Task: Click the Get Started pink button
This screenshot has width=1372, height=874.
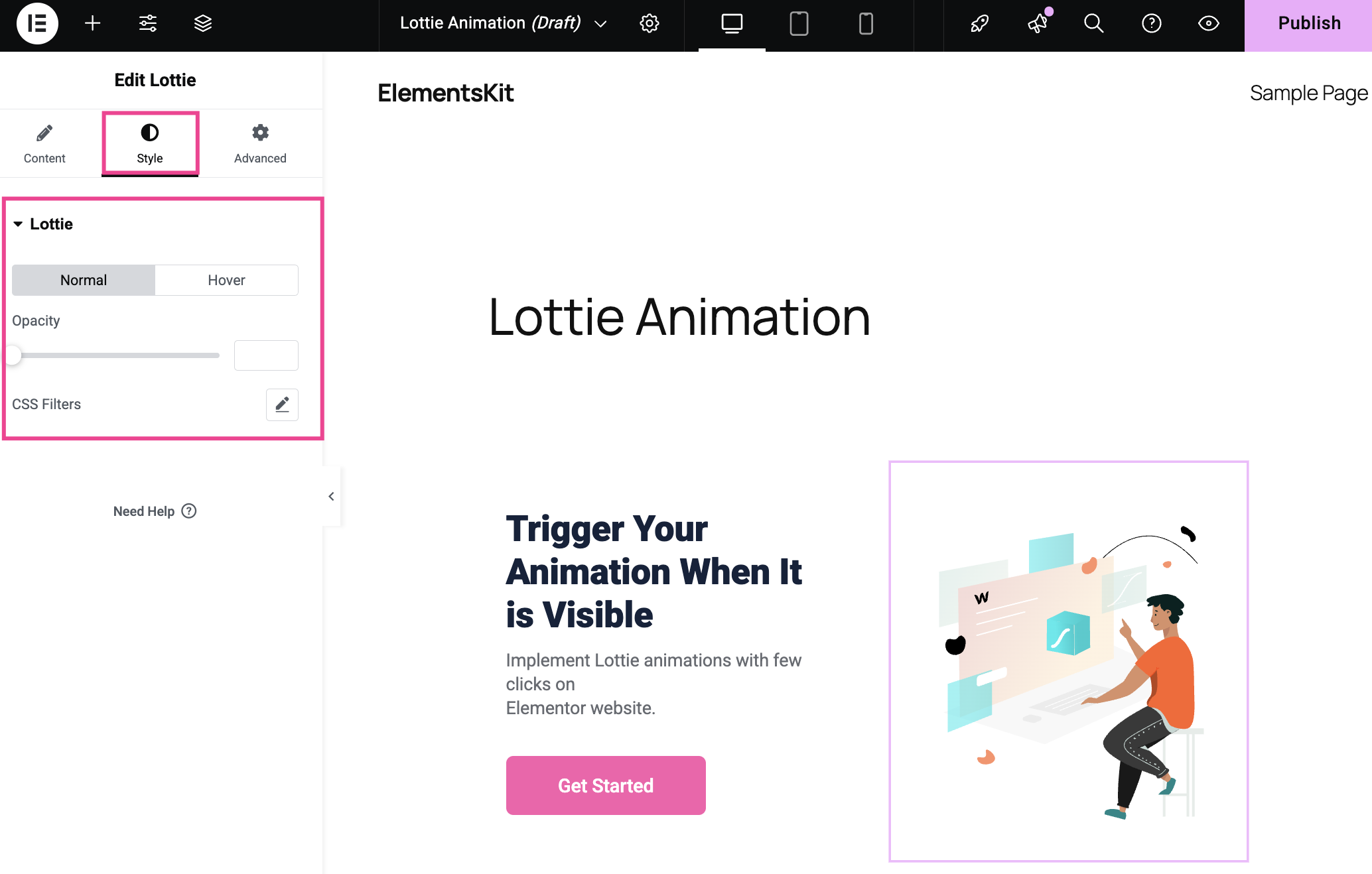Action: click(x=605, y=785)
